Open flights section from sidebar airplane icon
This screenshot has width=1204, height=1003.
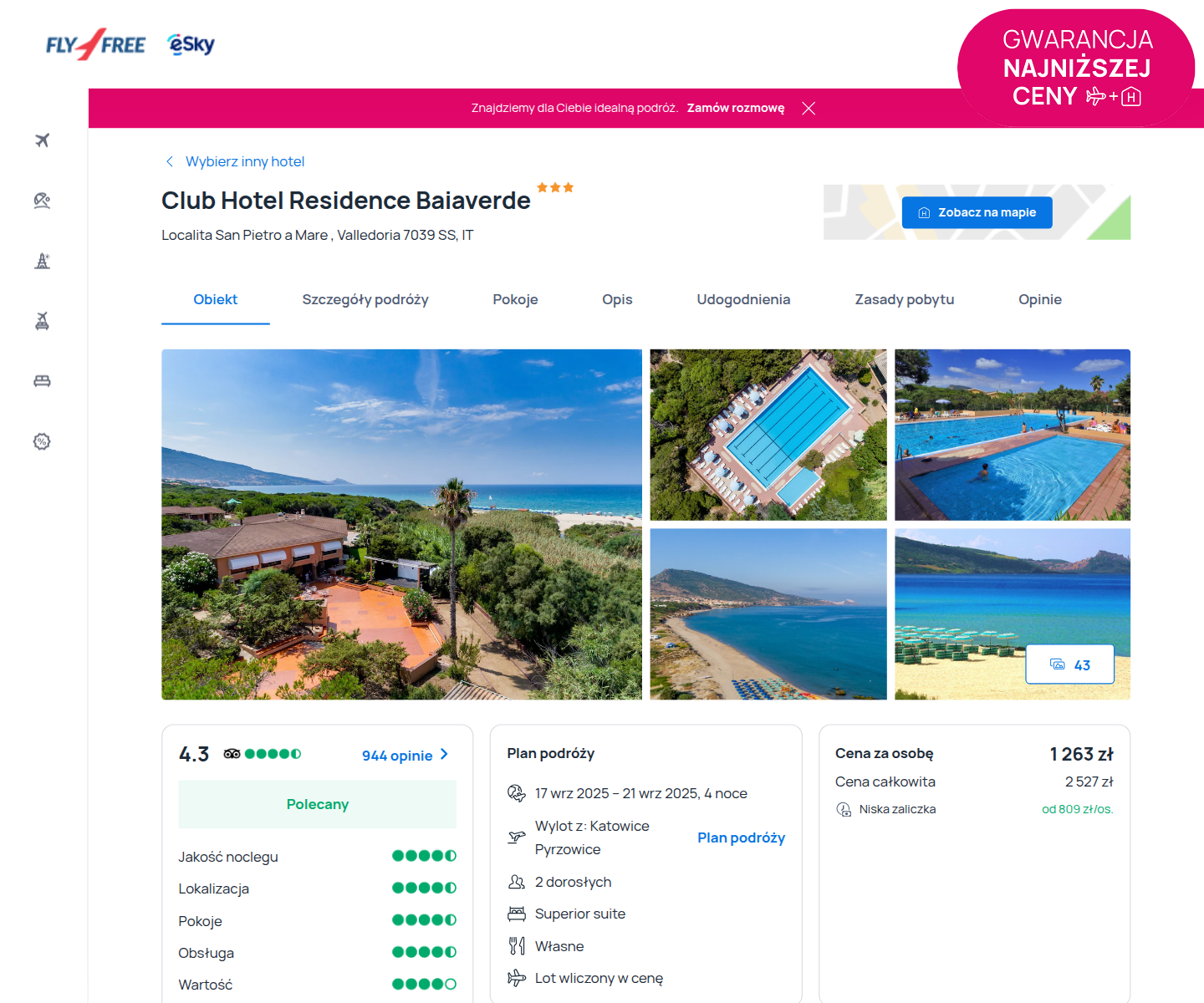point(43,140)
